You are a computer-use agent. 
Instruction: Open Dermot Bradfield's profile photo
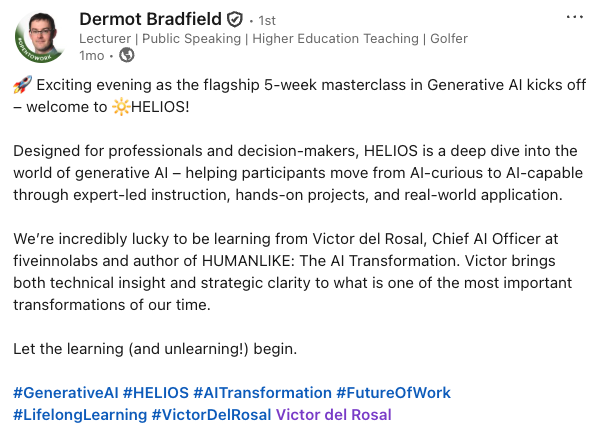point(40,35)
